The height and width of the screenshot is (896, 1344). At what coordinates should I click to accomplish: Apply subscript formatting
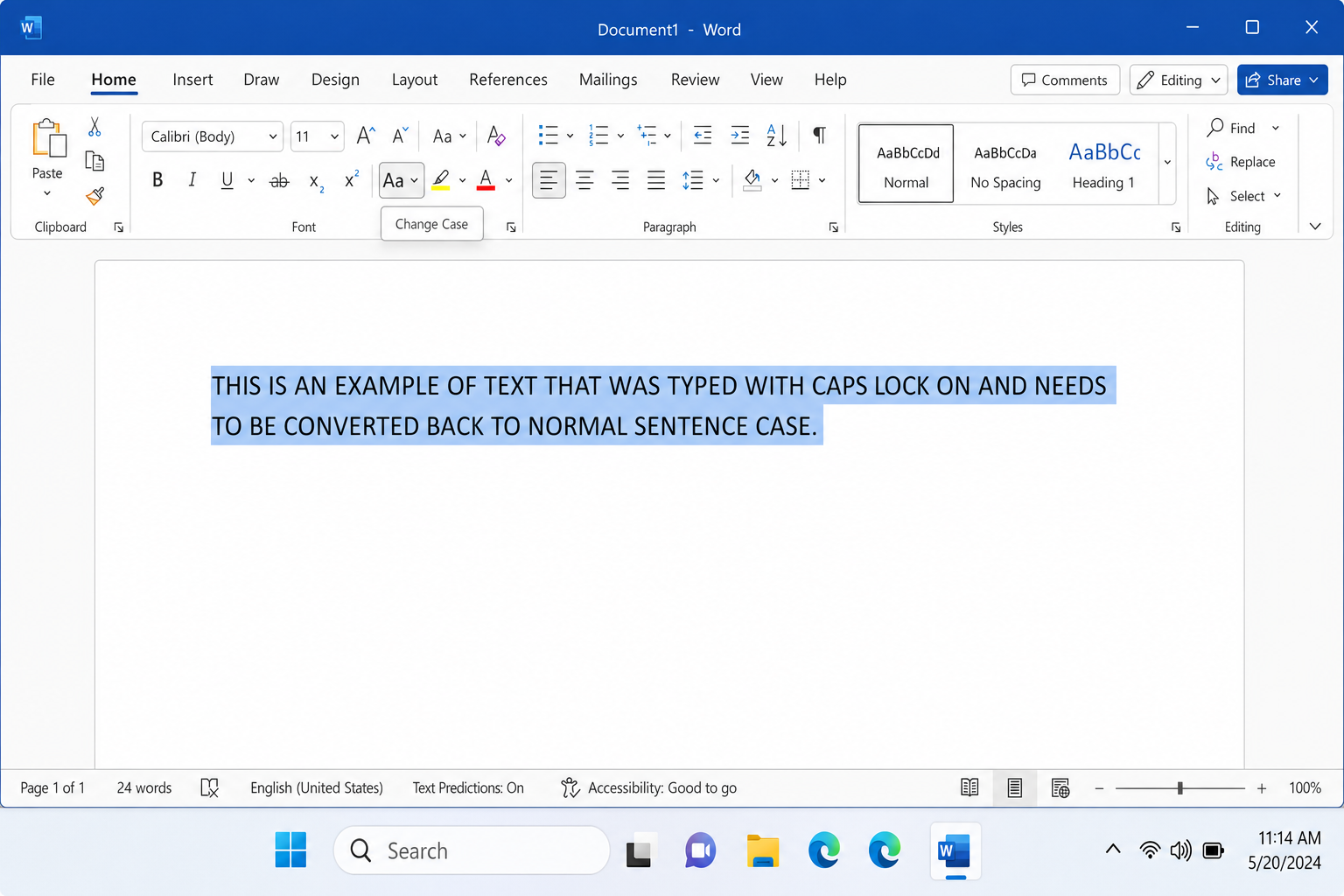pyautogui.click(x=316, y=181)
